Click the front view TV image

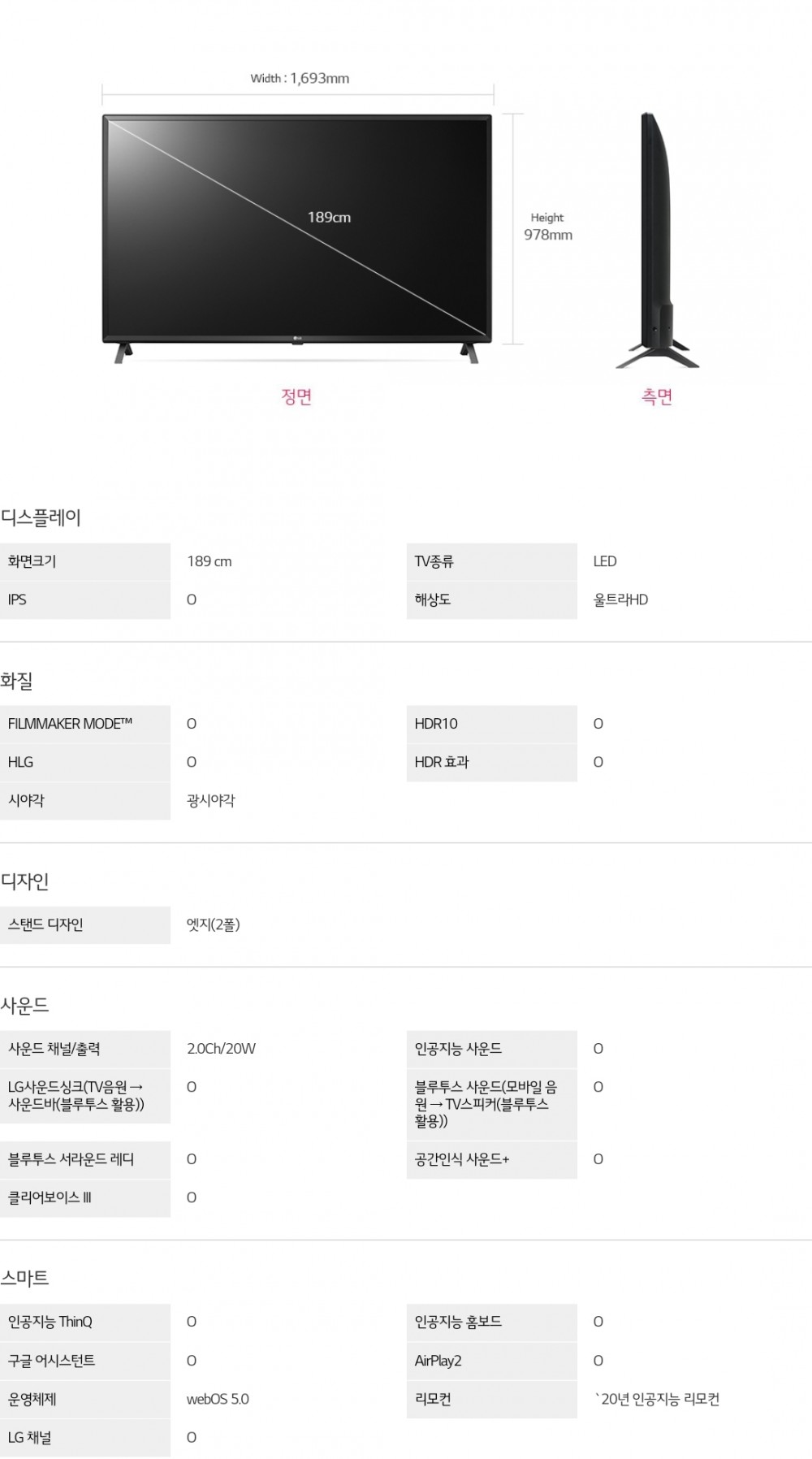[297, 239]
